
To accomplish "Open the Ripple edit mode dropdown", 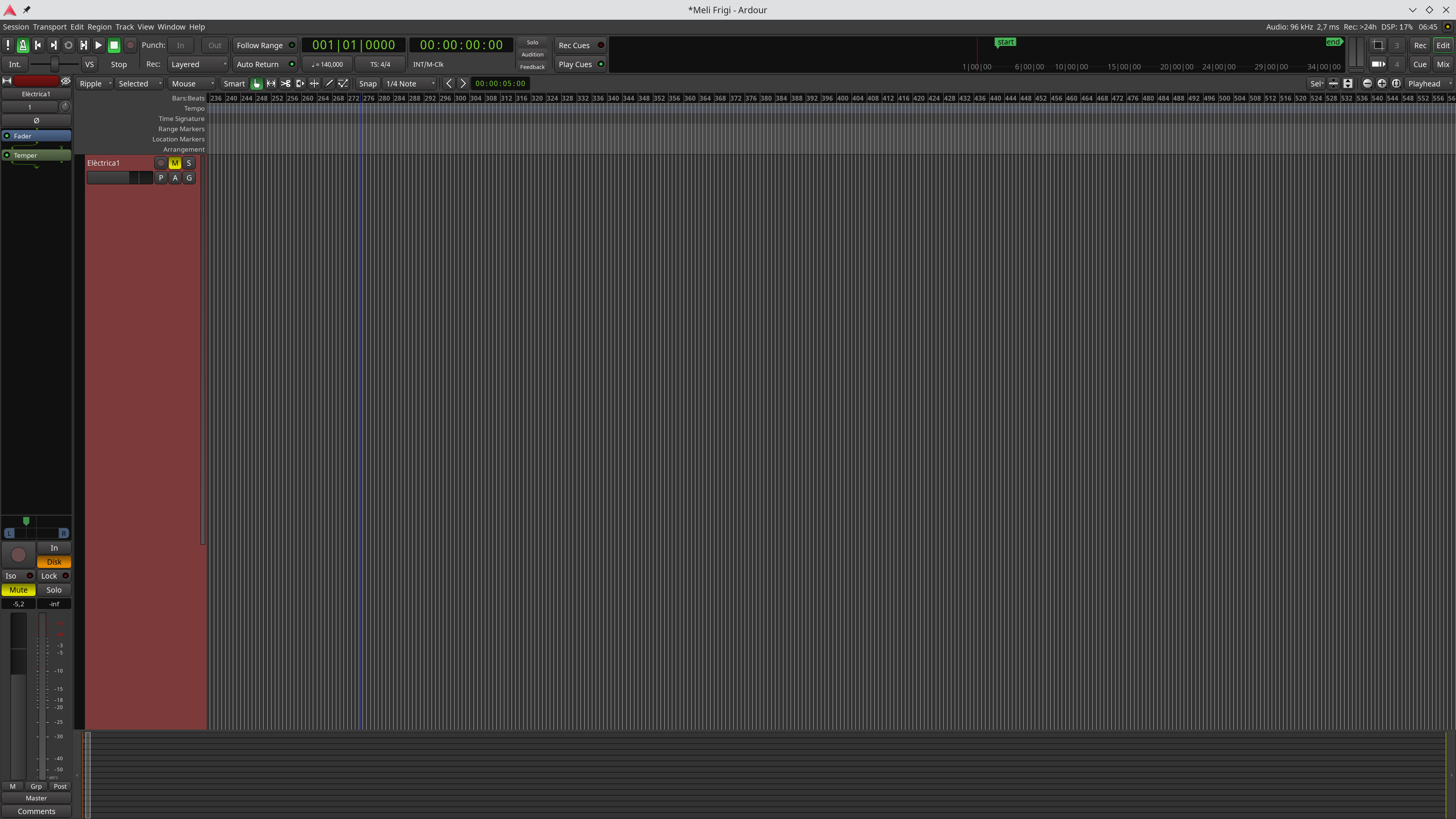I will click(94, 84).
